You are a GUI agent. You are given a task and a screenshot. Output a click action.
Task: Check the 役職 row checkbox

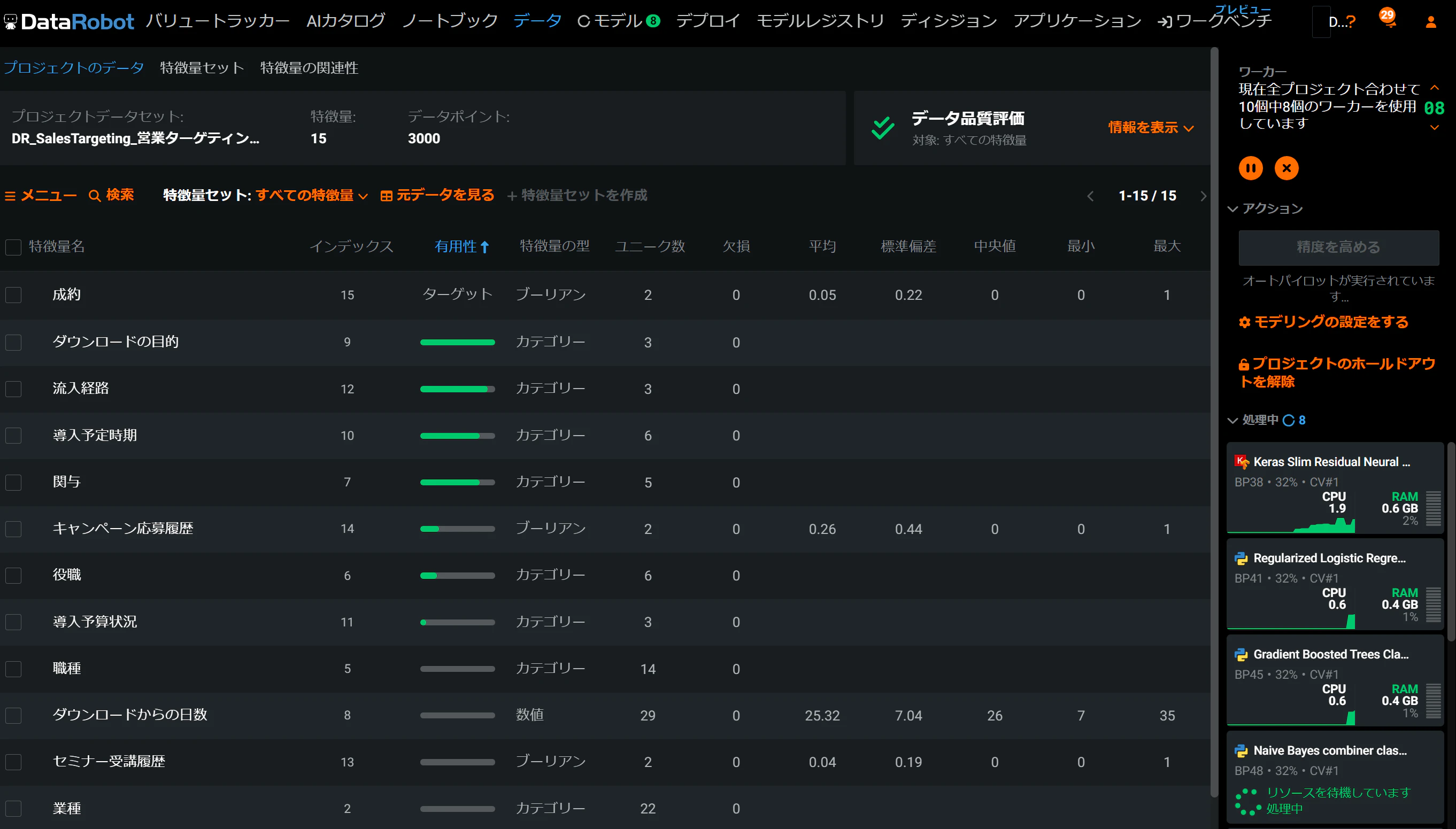point(13,576)
